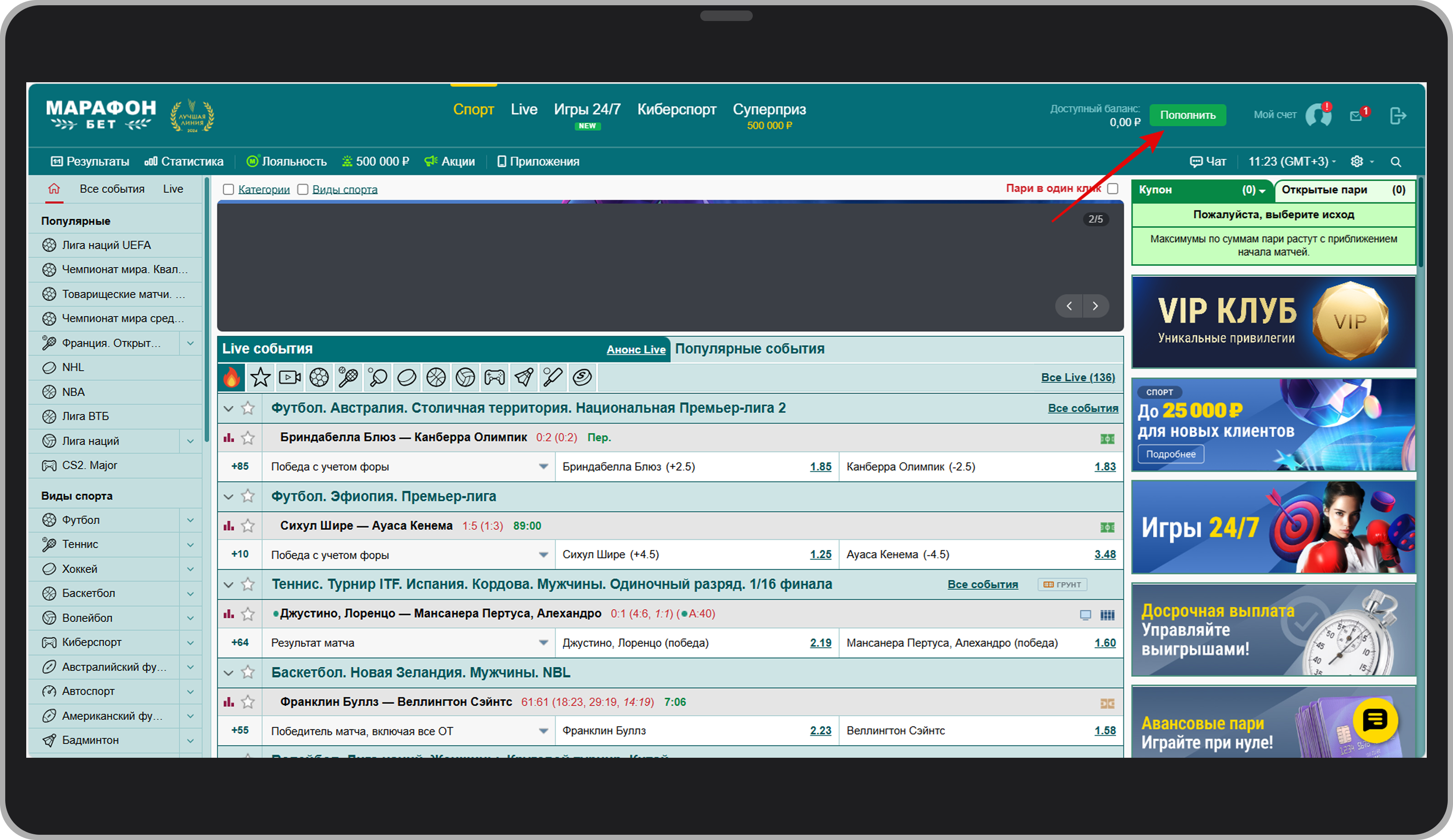Show previous banner slide arrow
The width and height of the screenshot is (1453, 840).
click(1070, 306)
